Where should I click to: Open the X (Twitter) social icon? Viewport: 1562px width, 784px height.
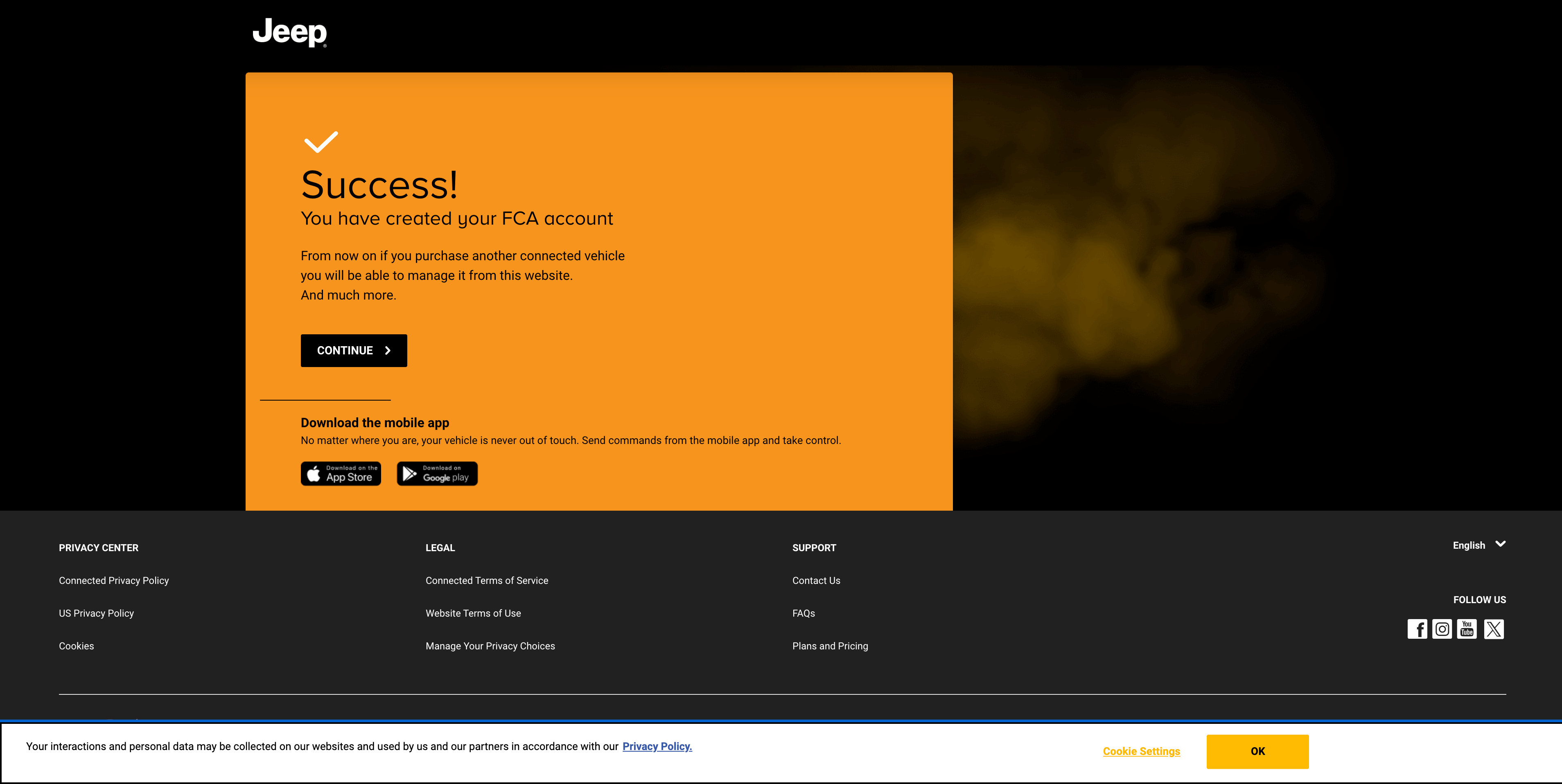point(1494,629)
